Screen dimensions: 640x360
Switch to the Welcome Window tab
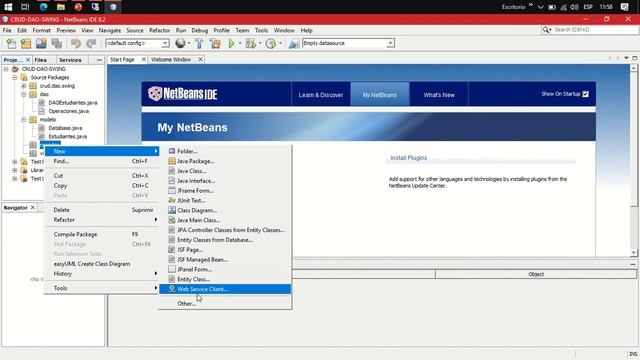171,60
